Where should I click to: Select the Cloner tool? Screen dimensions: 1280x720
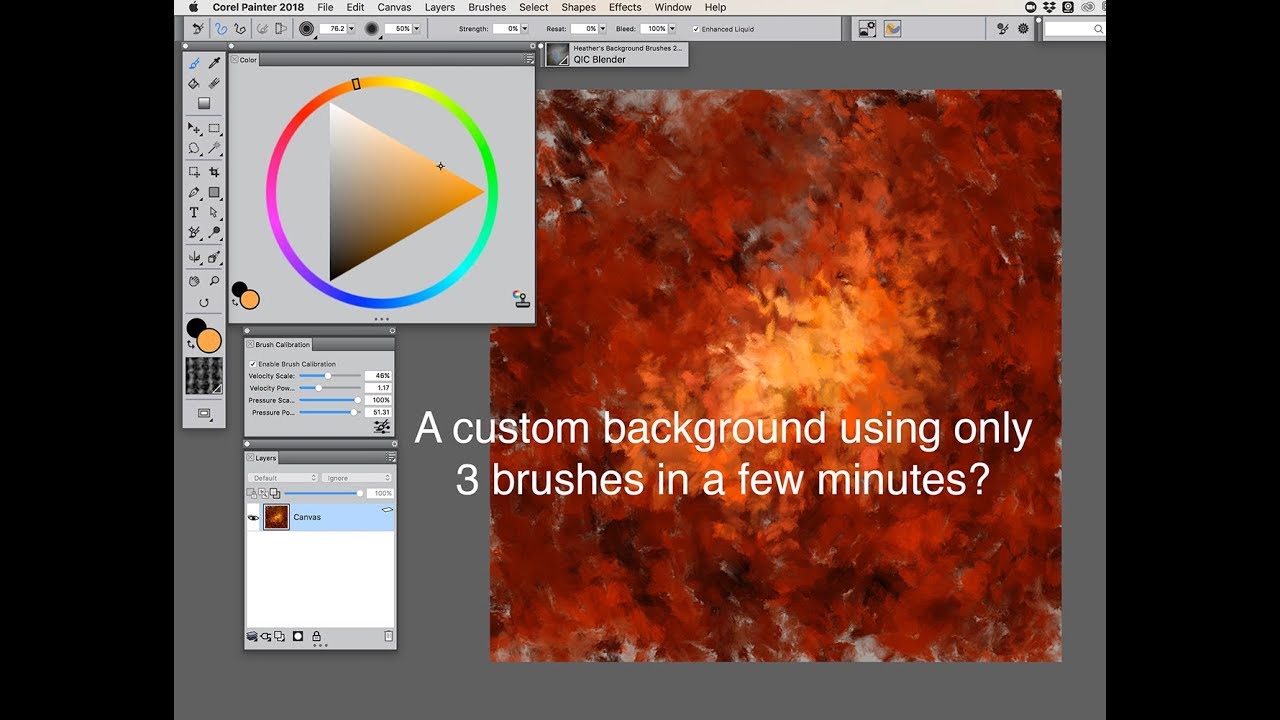point(194,233)
